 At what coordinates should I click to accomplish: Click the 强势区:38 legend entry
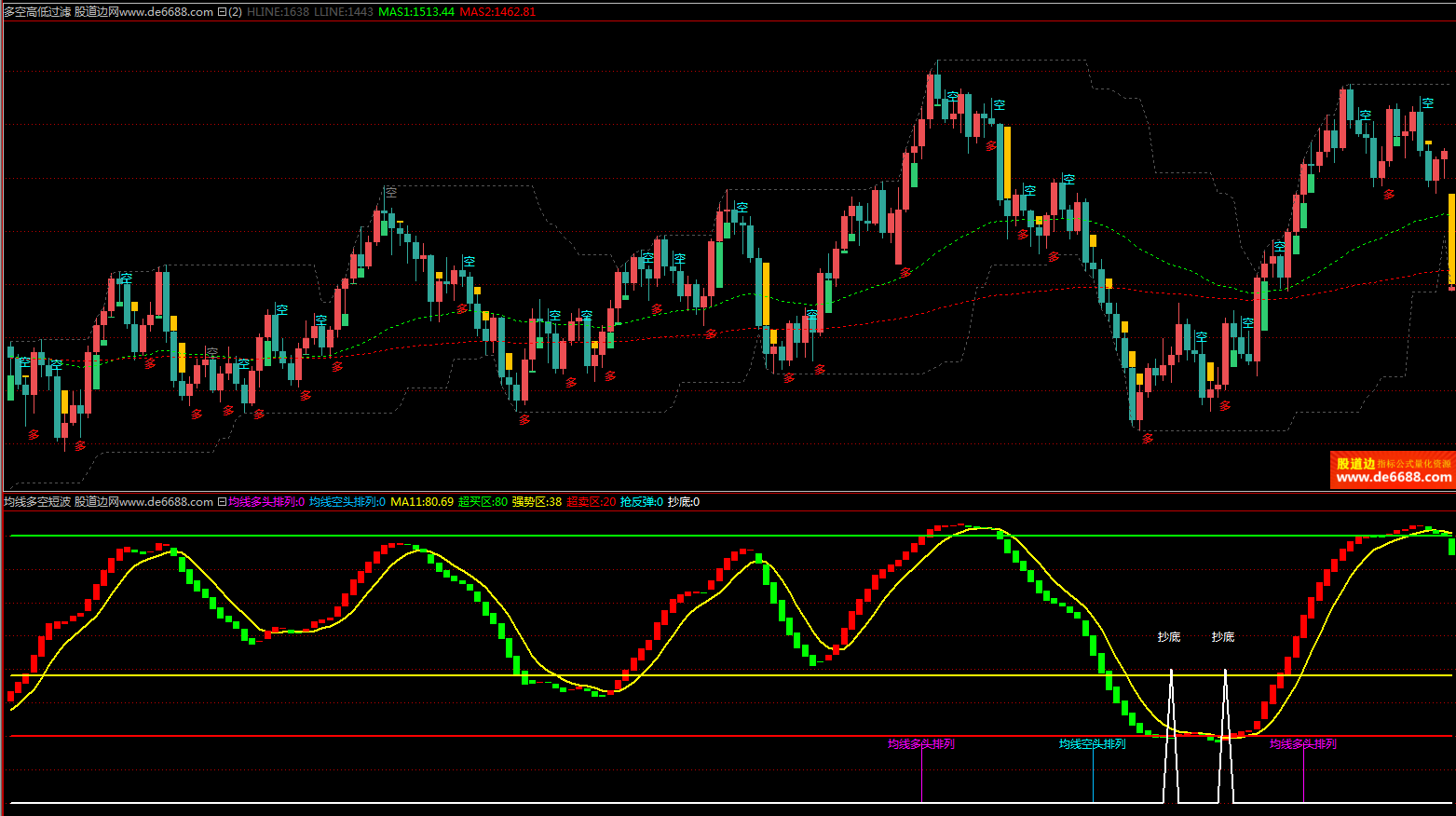[x=537, y=502]
